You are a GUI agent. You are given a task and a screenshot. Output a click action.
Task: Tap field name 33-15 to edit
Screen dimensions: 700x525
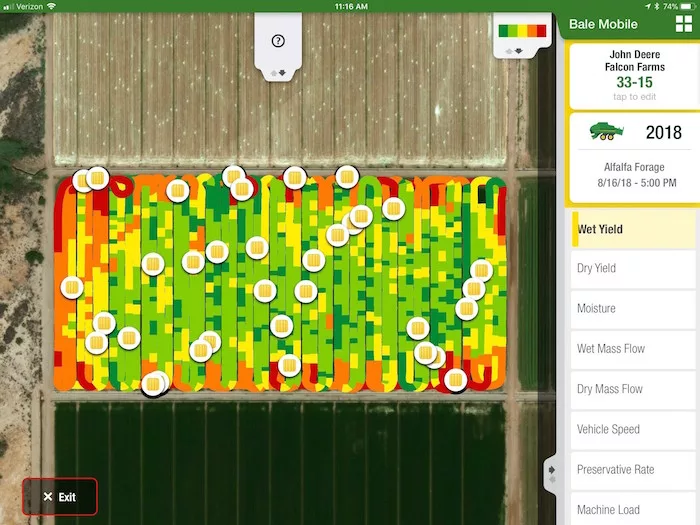634,82
